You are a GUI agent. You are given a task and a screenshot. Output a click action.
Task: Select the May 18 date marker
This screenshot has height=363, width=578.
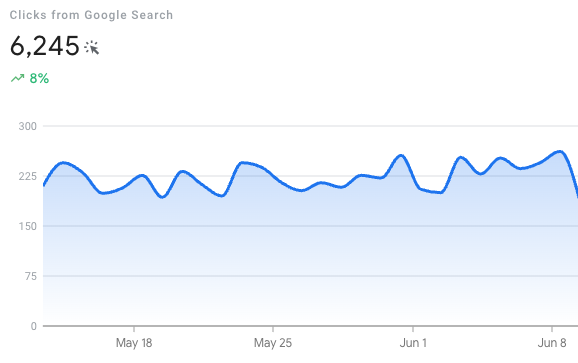pos(134,343)
